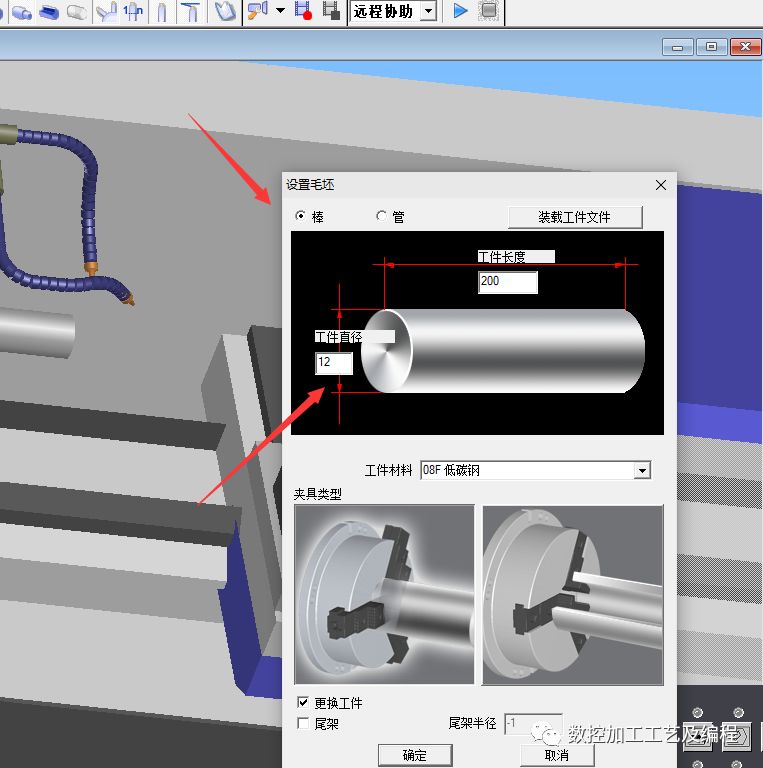Click the 装载工件文件 button
The image size is (763, 768).
pos(575,217)
